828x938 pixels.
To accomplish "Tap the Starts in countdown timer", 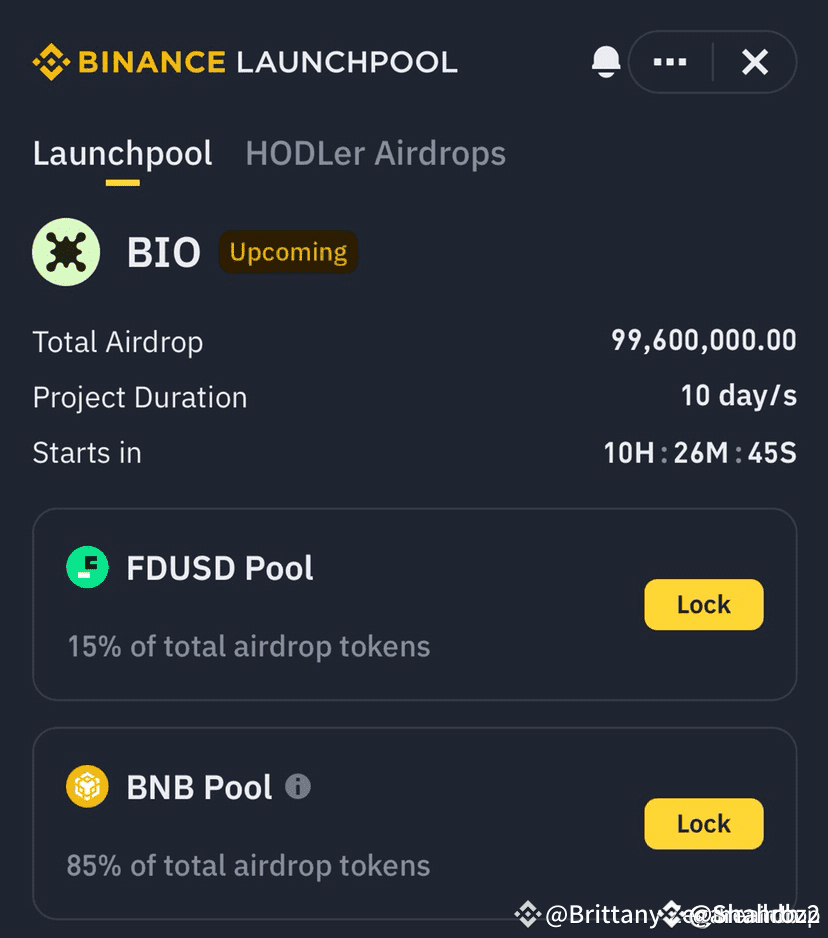I will (700, 453).
